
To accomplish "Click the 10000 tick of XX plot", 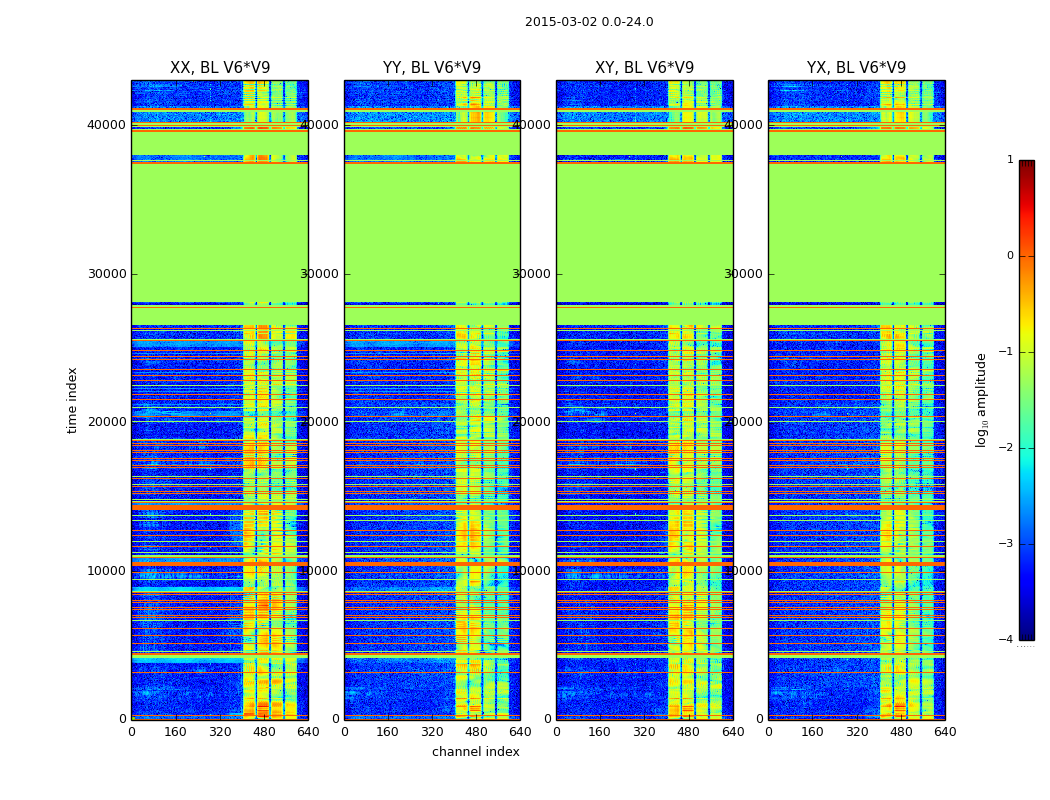I will pos(107,570).
